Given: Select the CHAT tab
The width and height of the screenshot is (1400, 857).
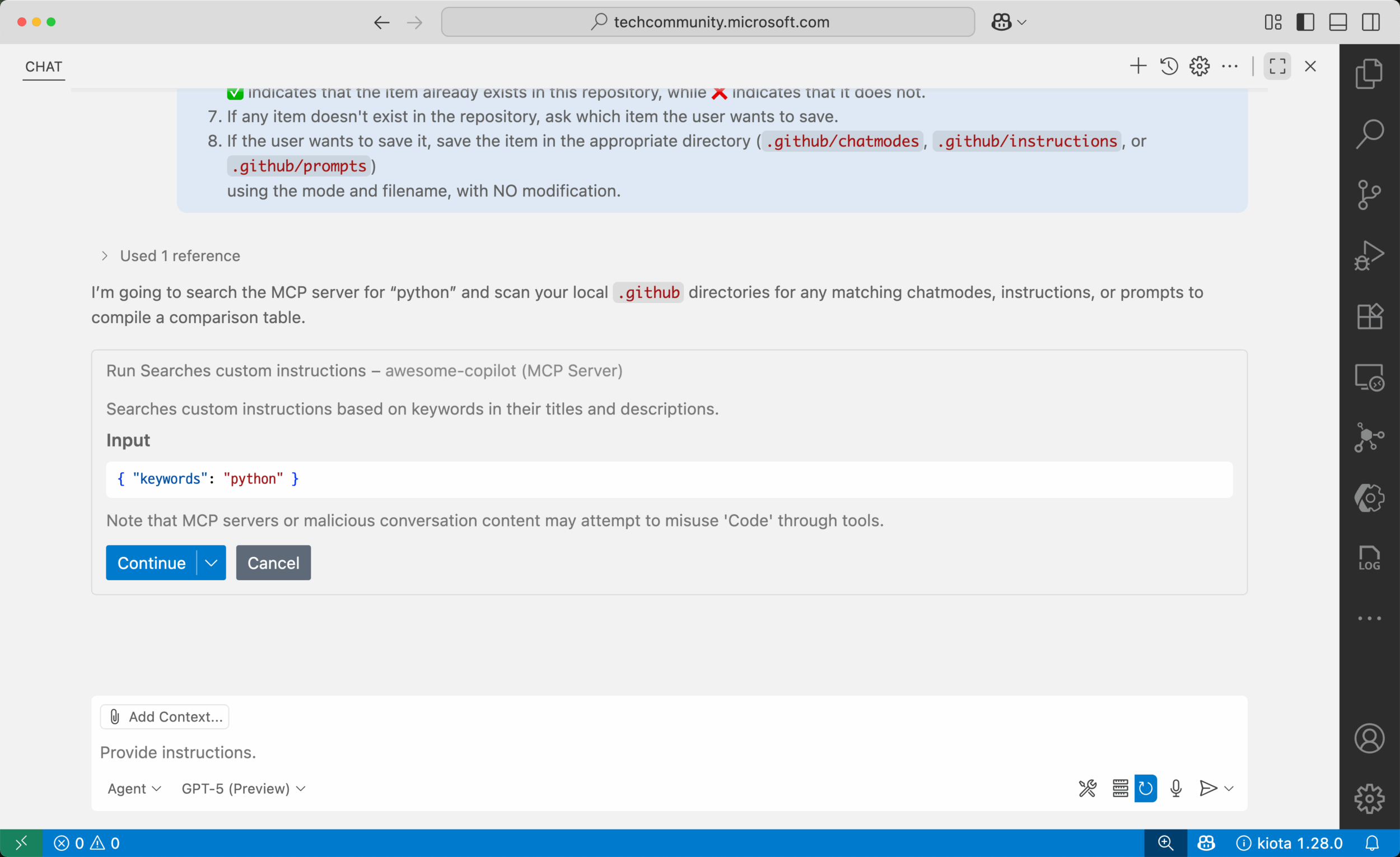Looking at the screenshot, I should (x=44, y=67).
